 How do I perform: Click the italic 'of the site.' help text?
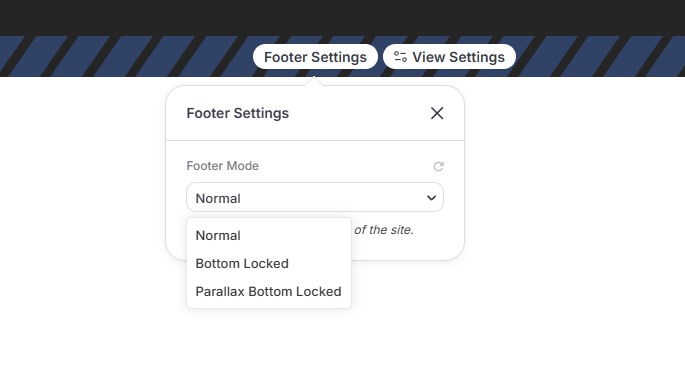384,230
